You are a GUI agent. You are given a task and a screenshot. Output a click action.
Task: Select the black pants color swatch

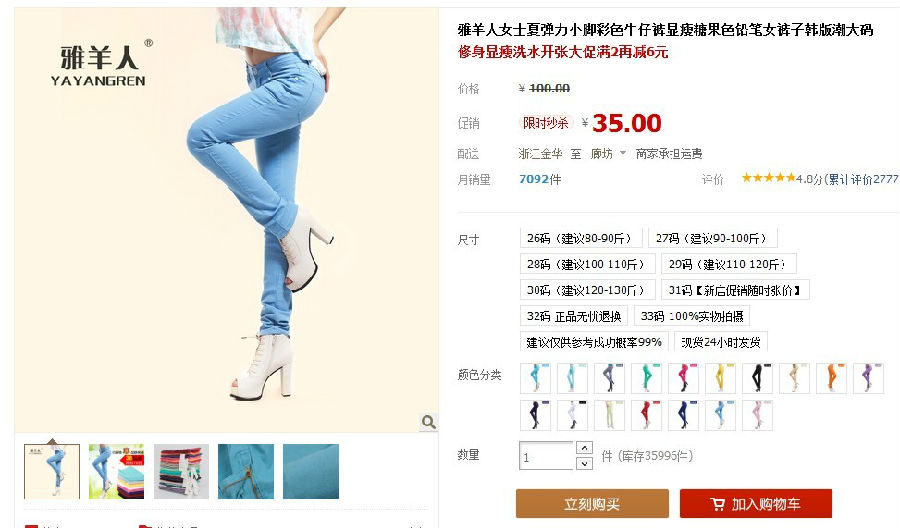pos(757,378)
